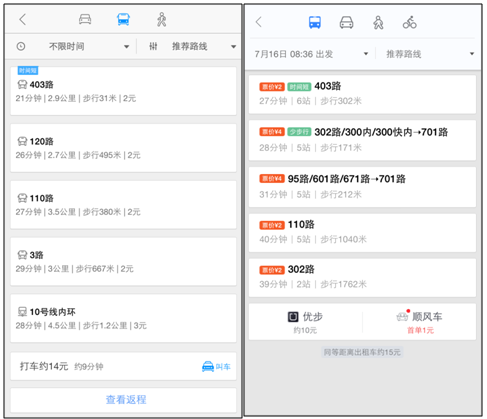Open the 110路 27分钟 route card
The image size is (487, 419).
coord(123,205)
